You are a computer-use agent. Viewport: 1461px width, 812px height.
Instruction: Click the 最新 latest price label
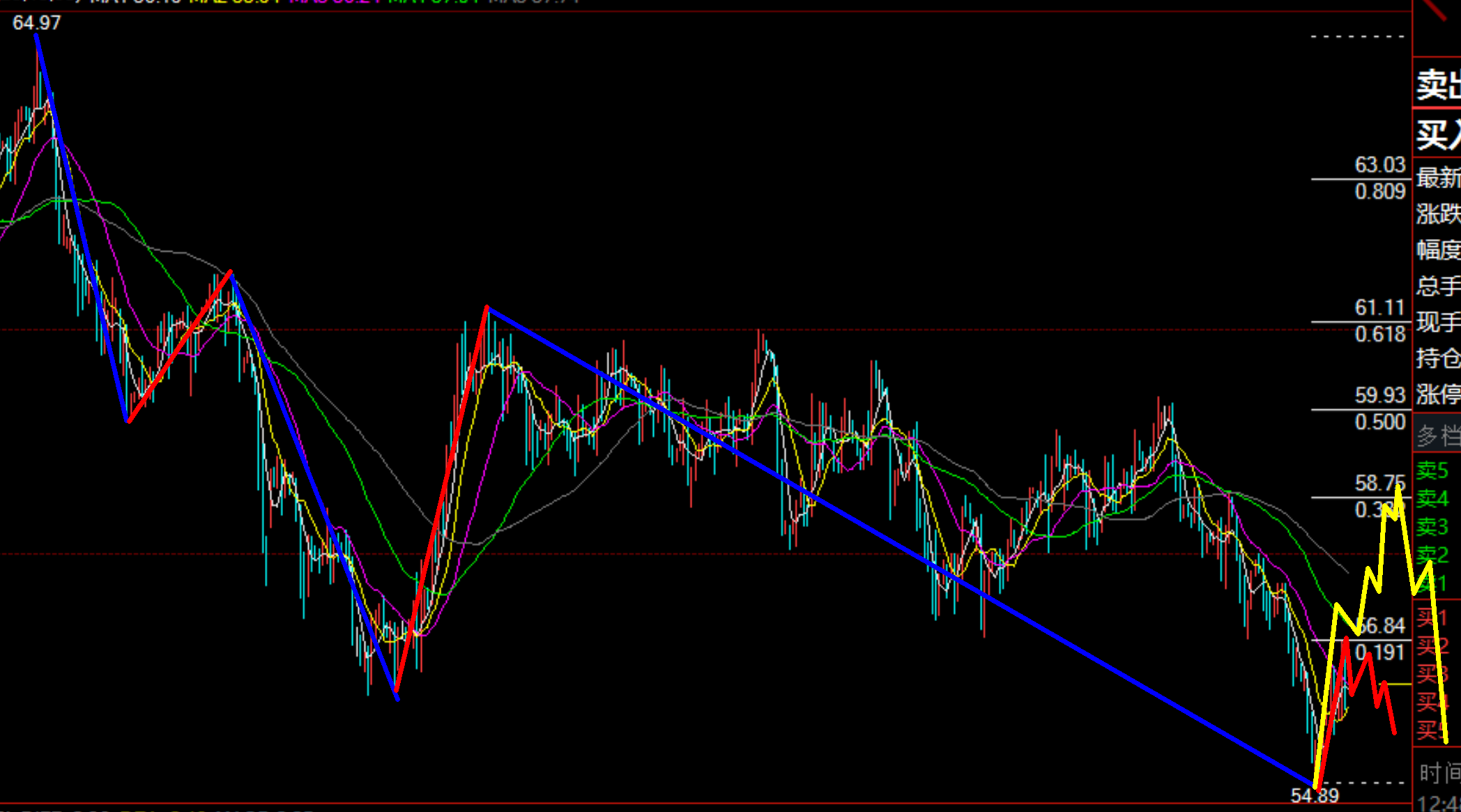point(1437,177)
